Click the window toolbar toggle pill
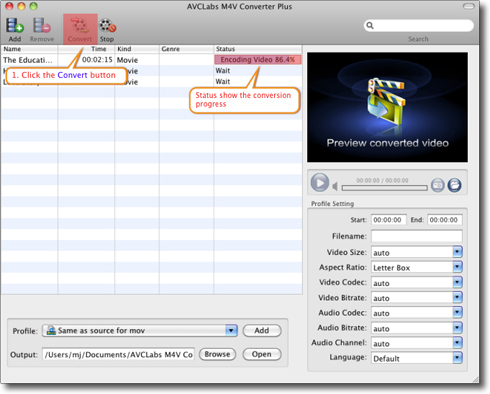 click(x=469, y=6)
